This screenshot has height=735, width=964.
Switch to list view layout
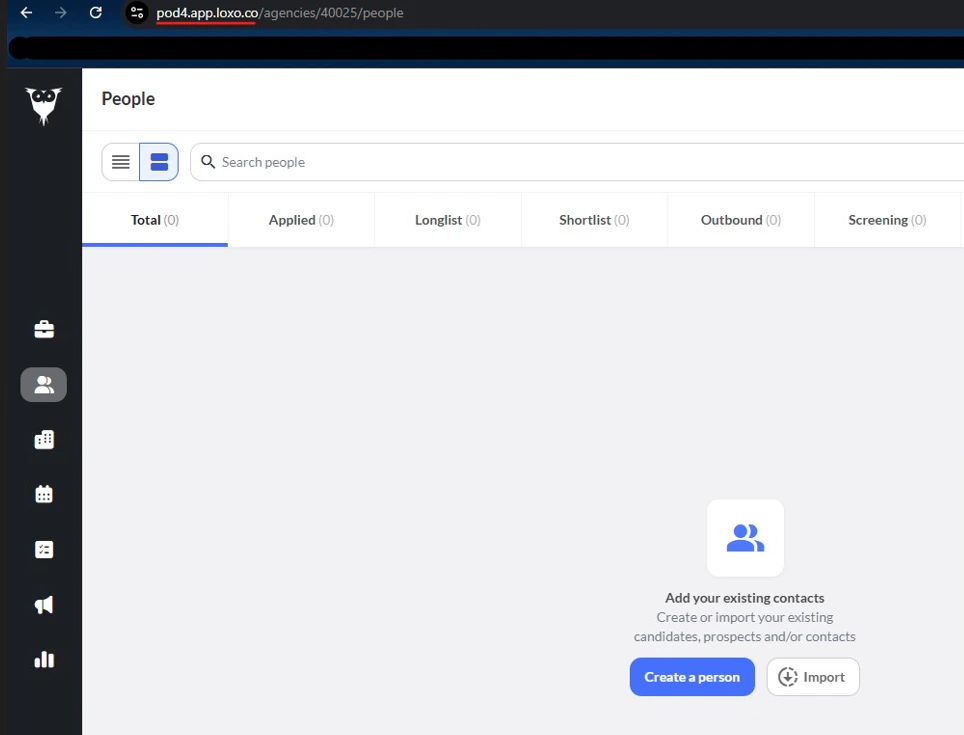click(x=121, y=161)
